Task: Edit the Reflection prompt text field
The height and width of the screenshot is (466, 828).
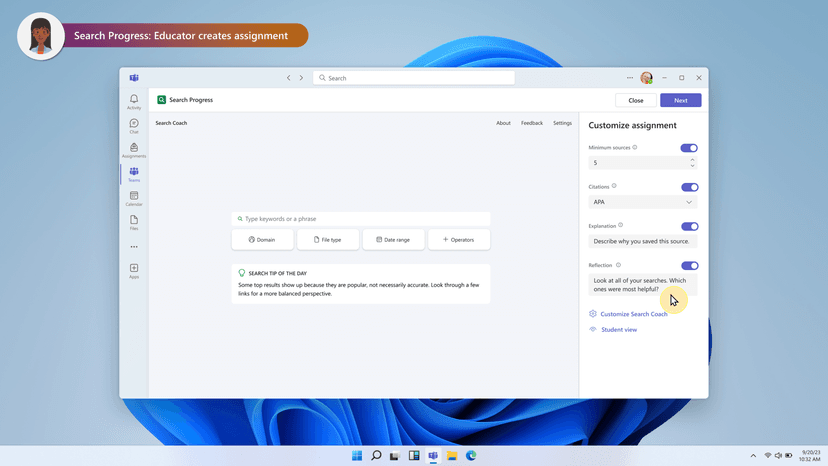Action: click(643, 285)
